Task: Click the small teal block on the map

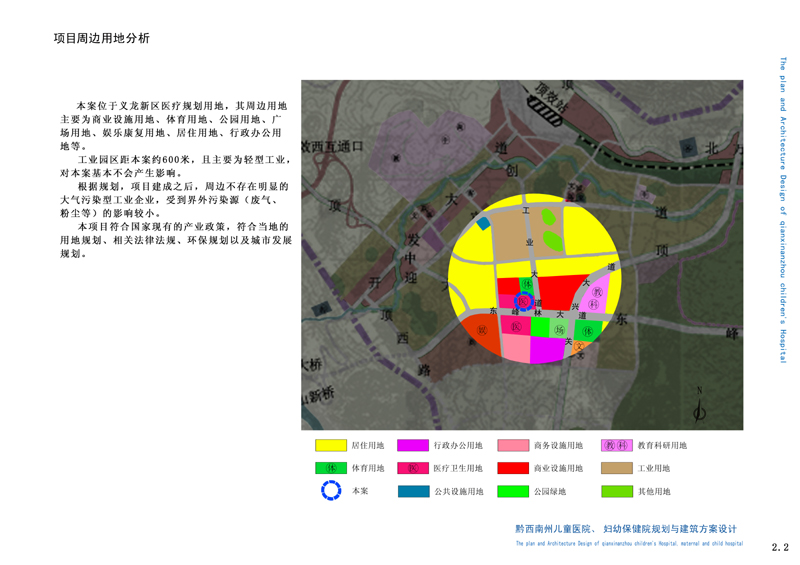Action: [484, 223]
